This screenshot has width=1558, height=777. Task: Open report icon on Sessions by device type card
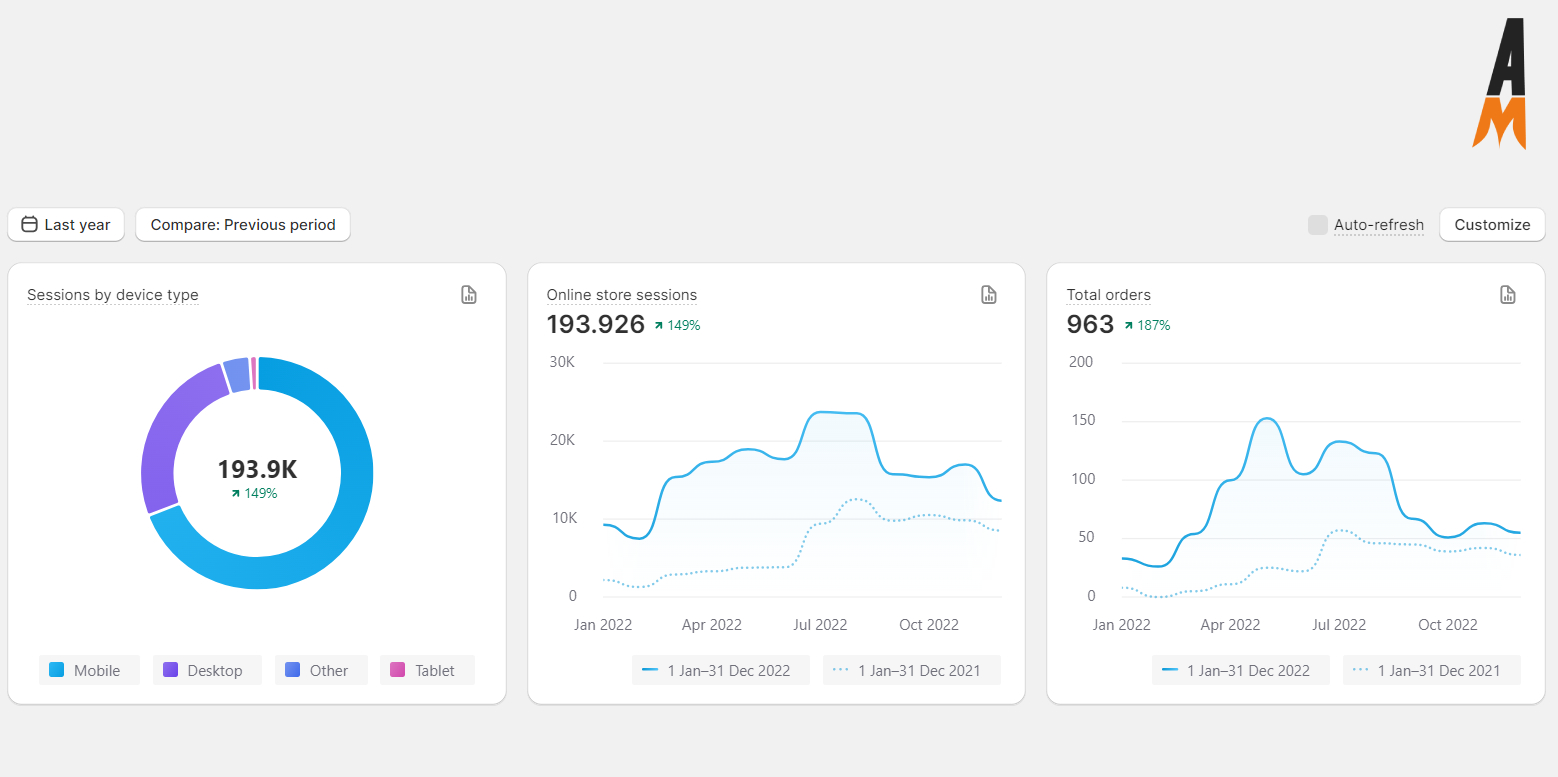pos(469,294)
